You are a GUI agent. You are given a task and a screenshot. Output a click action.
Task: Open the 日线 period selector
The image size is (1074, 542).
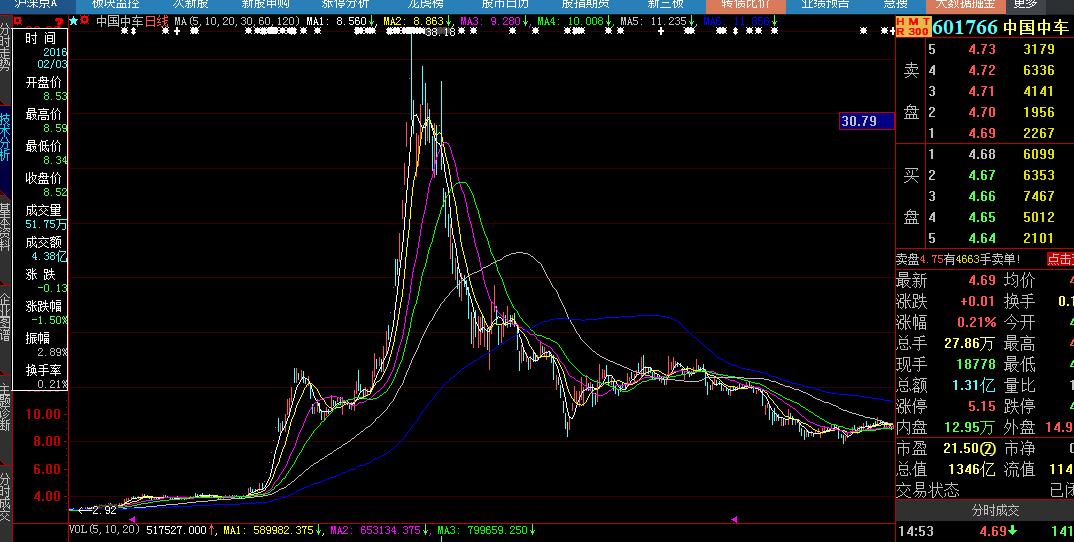(x=157, y=20)
